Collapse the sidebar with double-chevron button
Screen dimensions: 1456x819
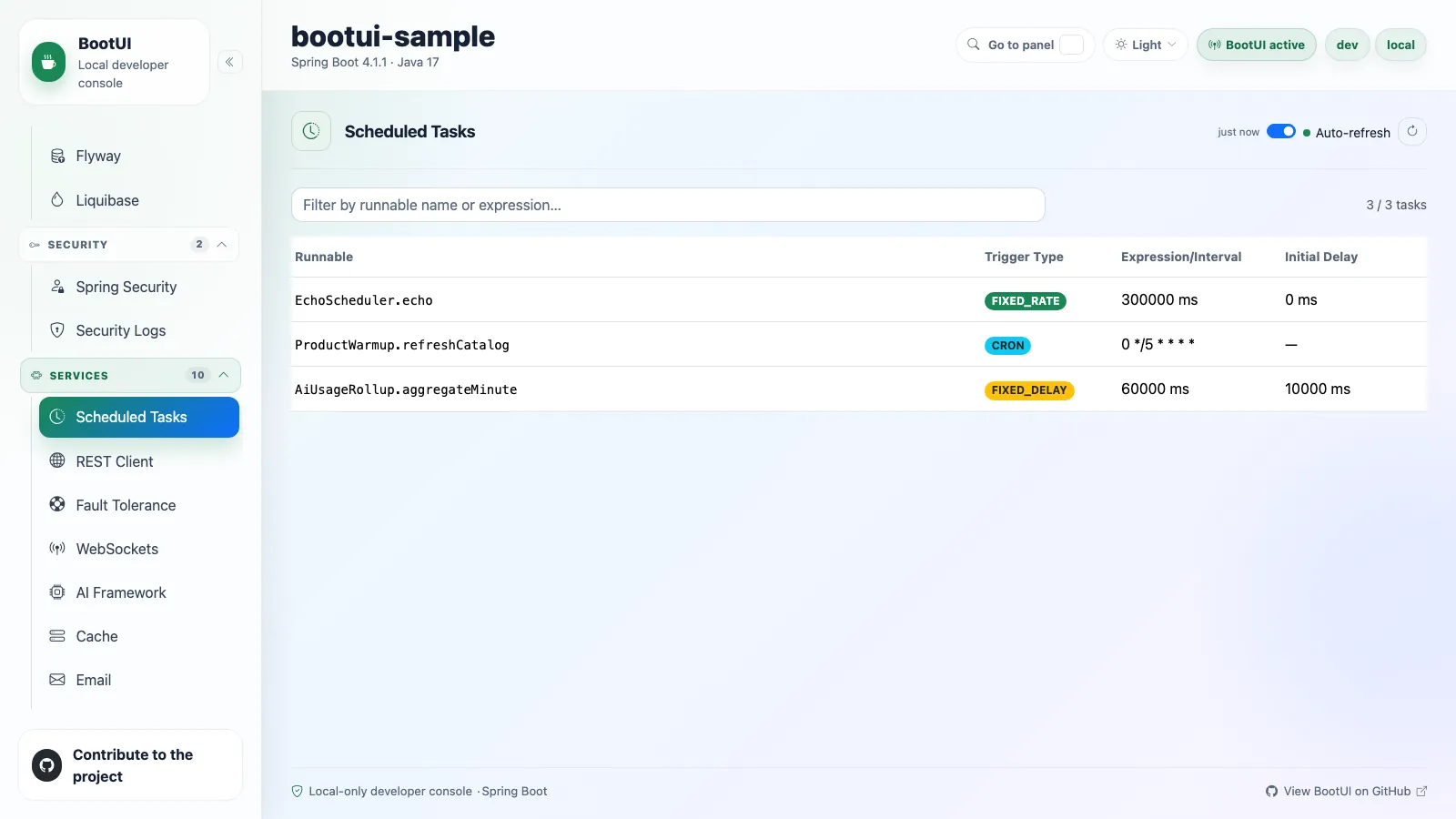coord(229,62)
